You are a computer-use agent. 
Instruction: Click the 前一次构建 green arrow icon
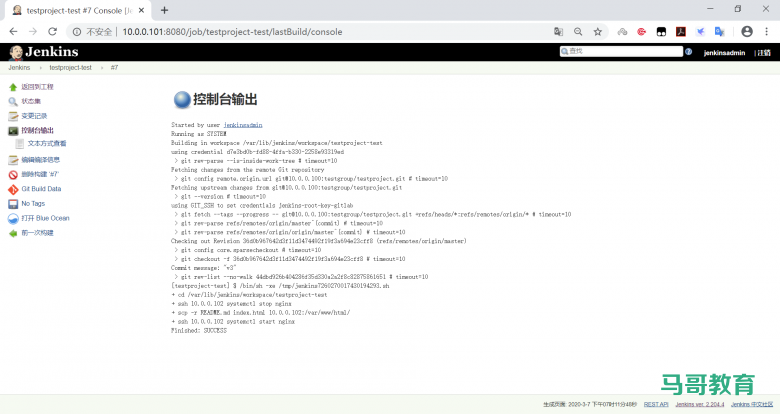coord(13,233)
